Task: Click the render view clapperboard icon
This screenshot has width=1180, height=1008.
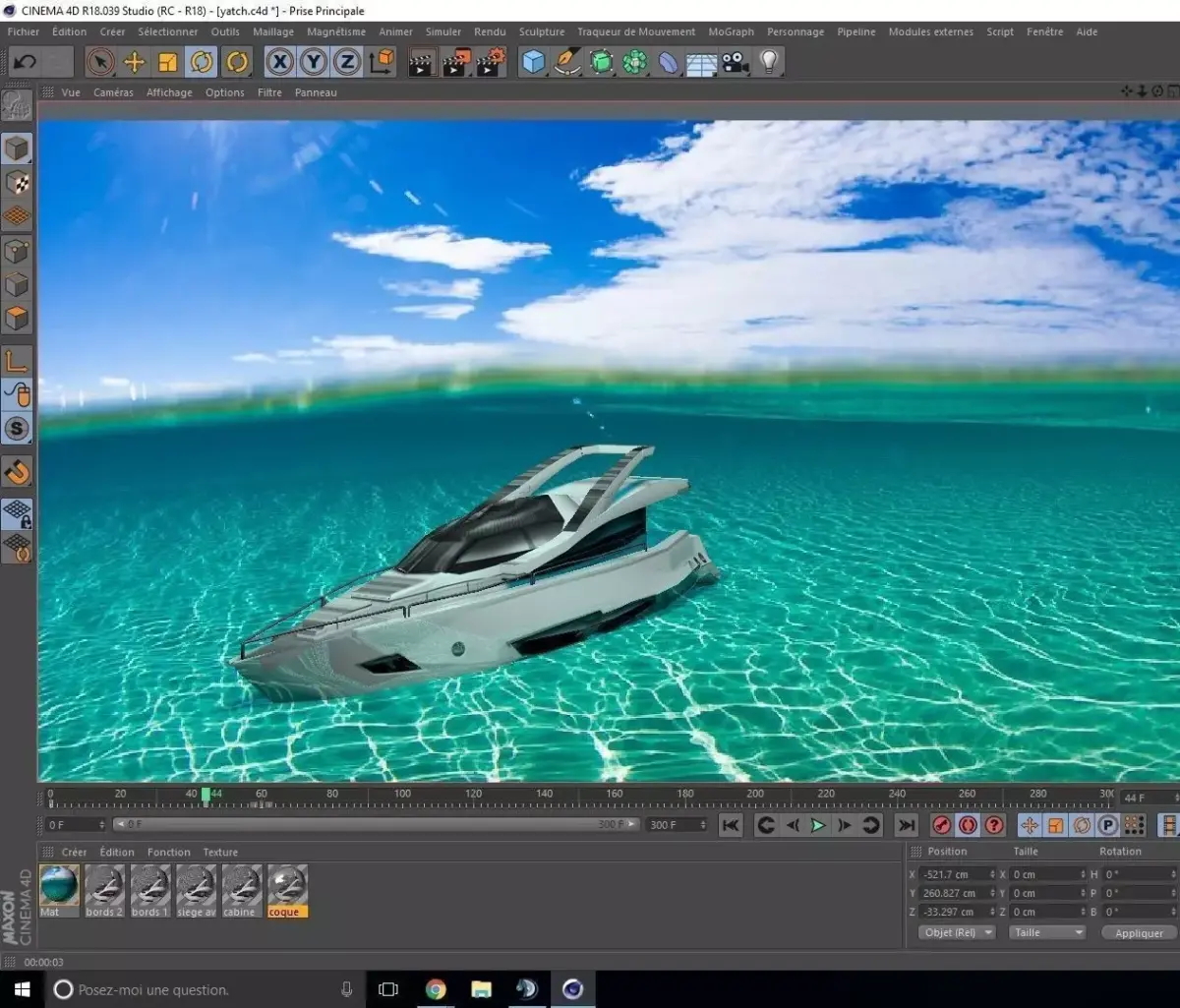Action: point(422,63)
